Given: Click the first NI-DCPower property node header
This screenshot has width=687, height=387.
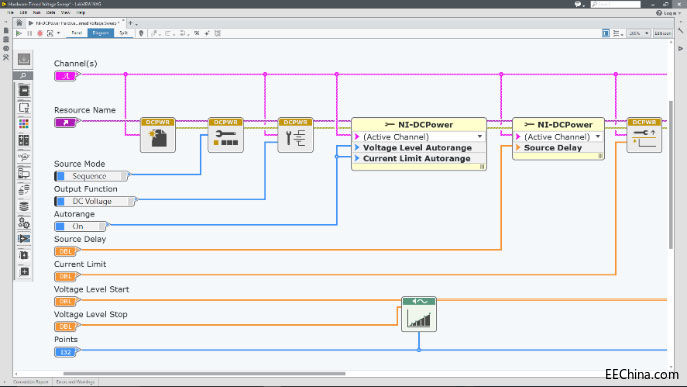Looking at the screenshot, I should tap(419, 124).
